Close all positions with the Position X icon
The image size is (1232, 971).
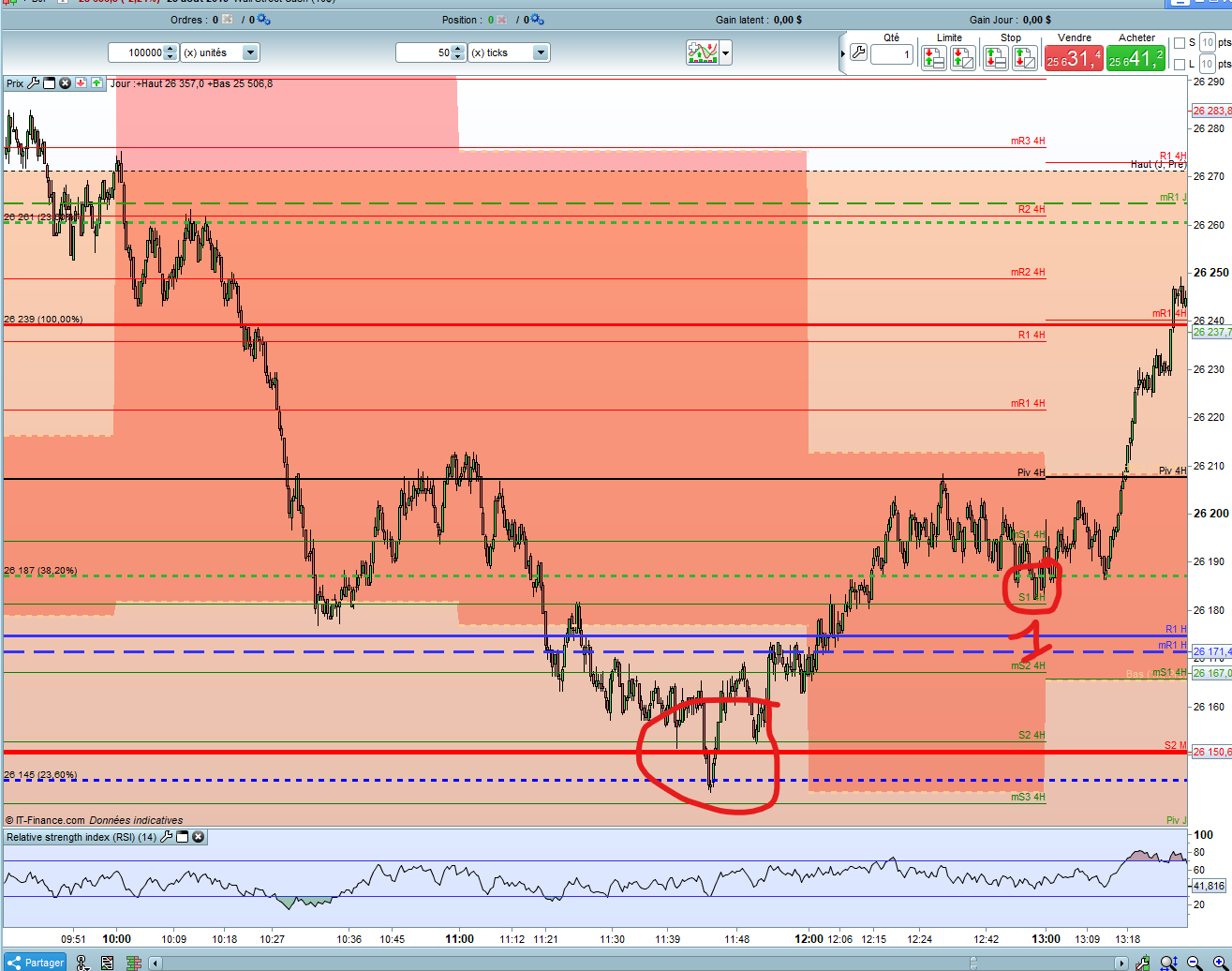502,20
